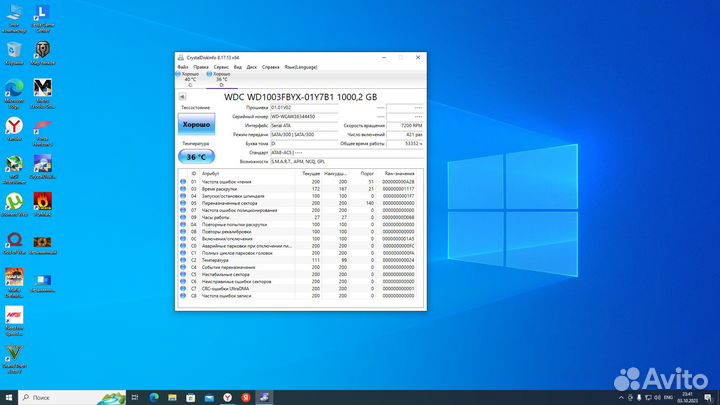The height and width of the screenshot is (405, 720).
Task: Open Мир танков shield desktop shortcut
Action: click(x=42, y=53)
